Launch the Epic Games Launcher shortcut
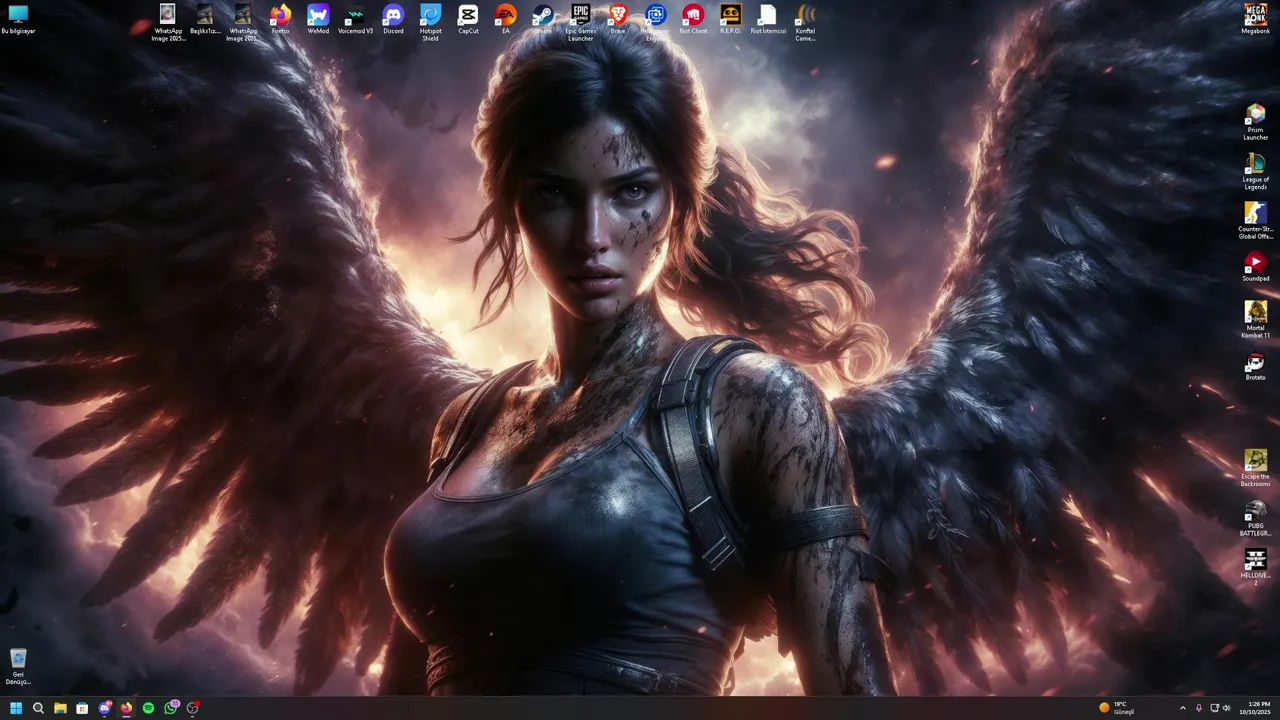Viewport: 1280px width, 720px height. 581,22
